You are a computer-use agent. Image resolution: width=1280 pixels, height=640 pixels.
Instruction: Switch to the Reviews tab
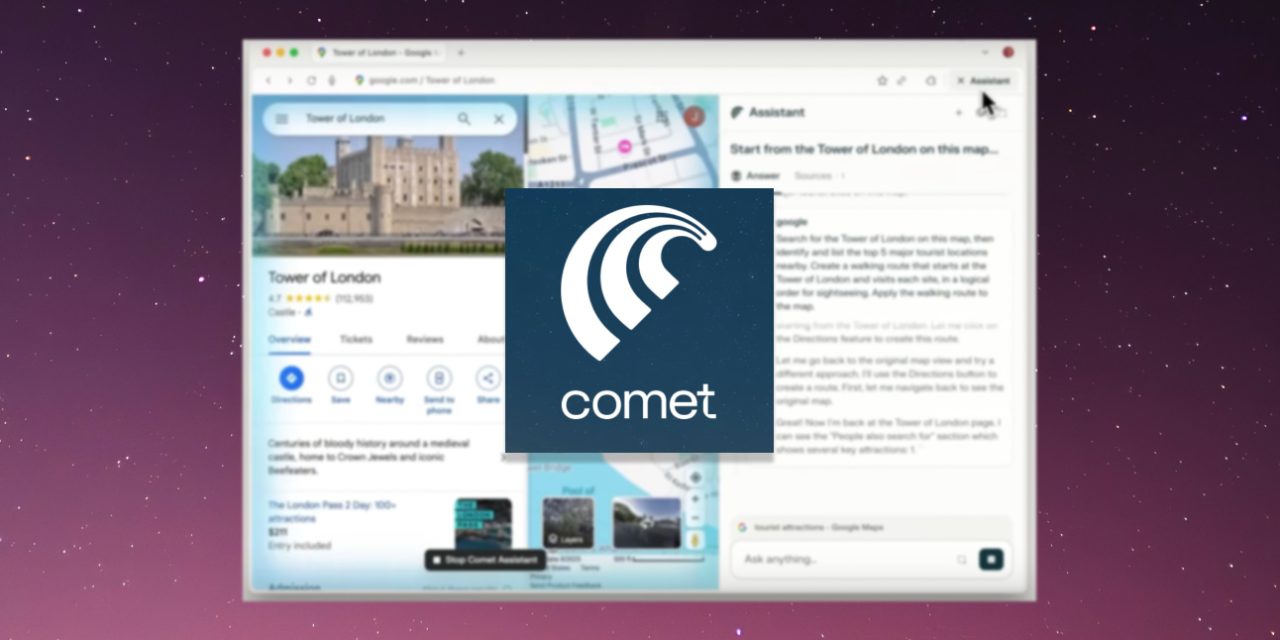click(425, 340)
